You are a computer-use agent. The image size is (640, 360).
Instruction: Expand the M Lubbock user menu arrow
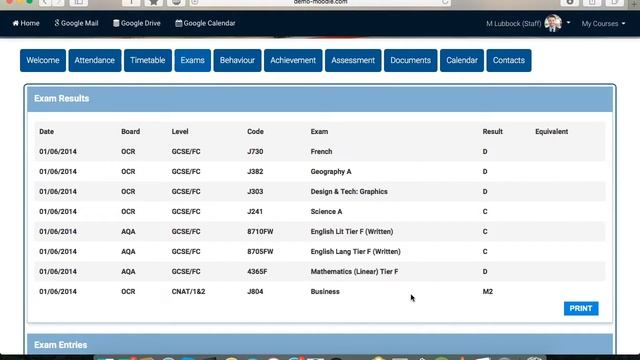tap(568, 23)
